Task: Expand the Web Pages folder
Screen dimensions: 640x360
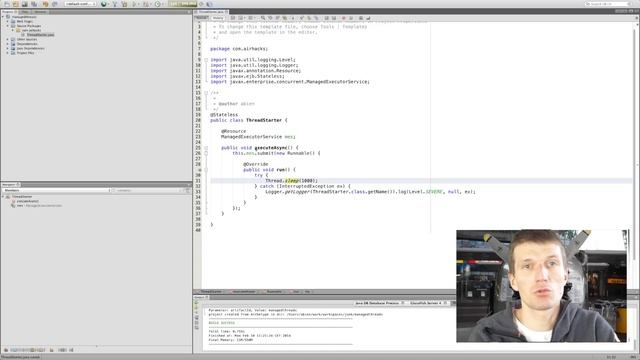Action: (8, 21)
